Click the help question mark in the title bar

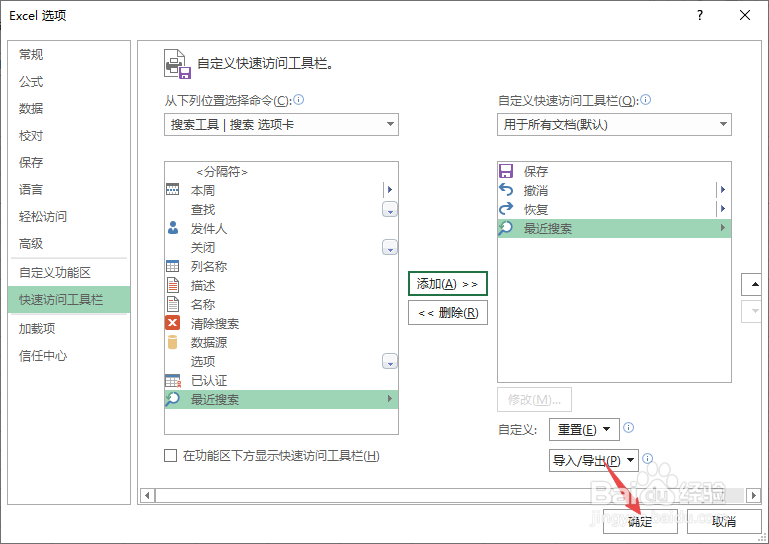[700, 15]
